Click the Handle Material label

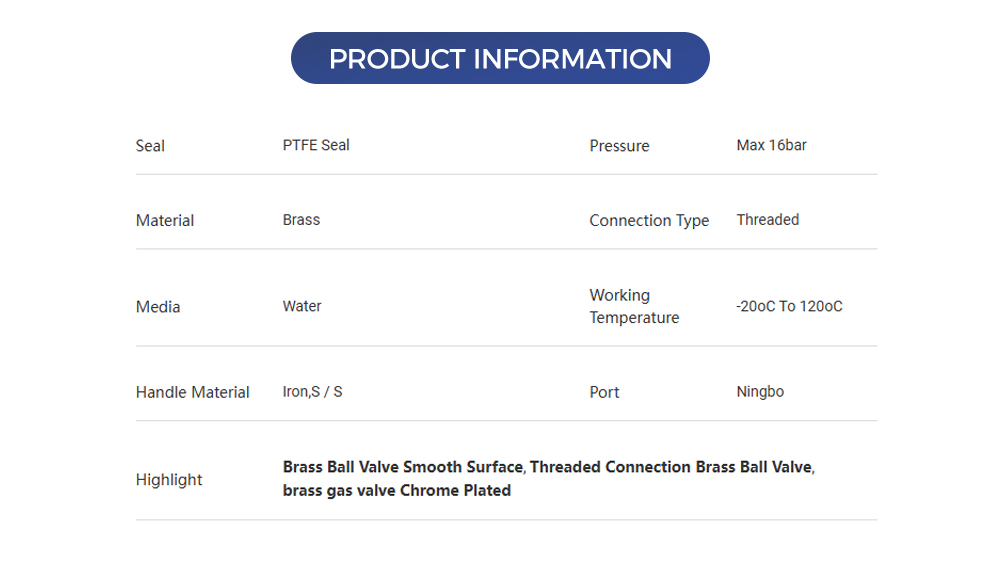point(192,392)
